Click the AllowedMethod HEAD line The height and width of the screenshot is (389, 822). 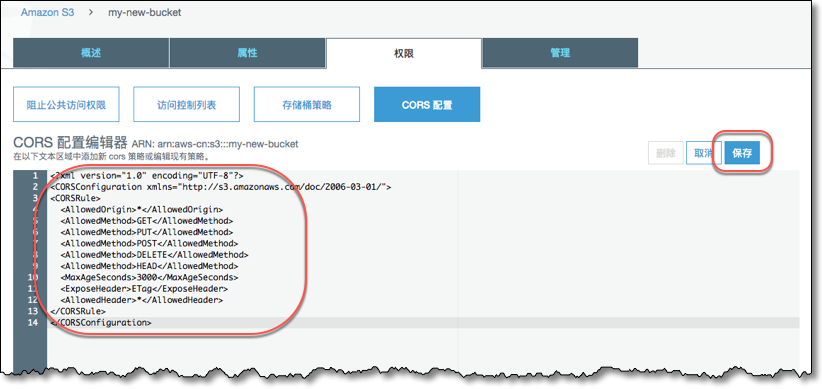coord(149,266)
